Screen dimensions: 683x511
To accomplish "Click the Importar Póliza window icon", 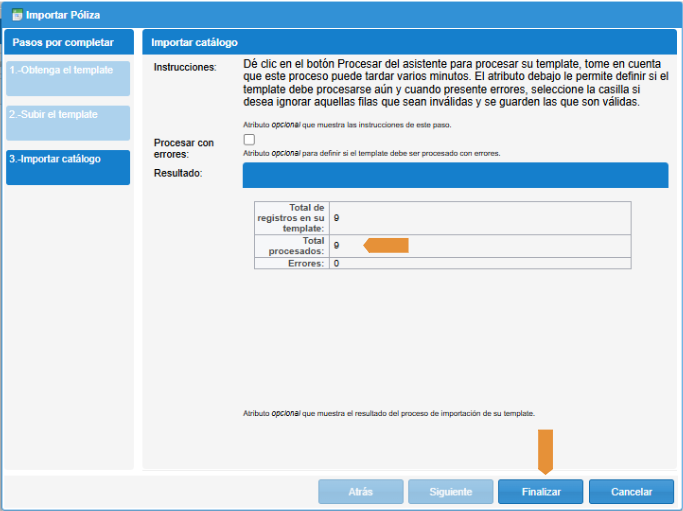I will point(16,15).
